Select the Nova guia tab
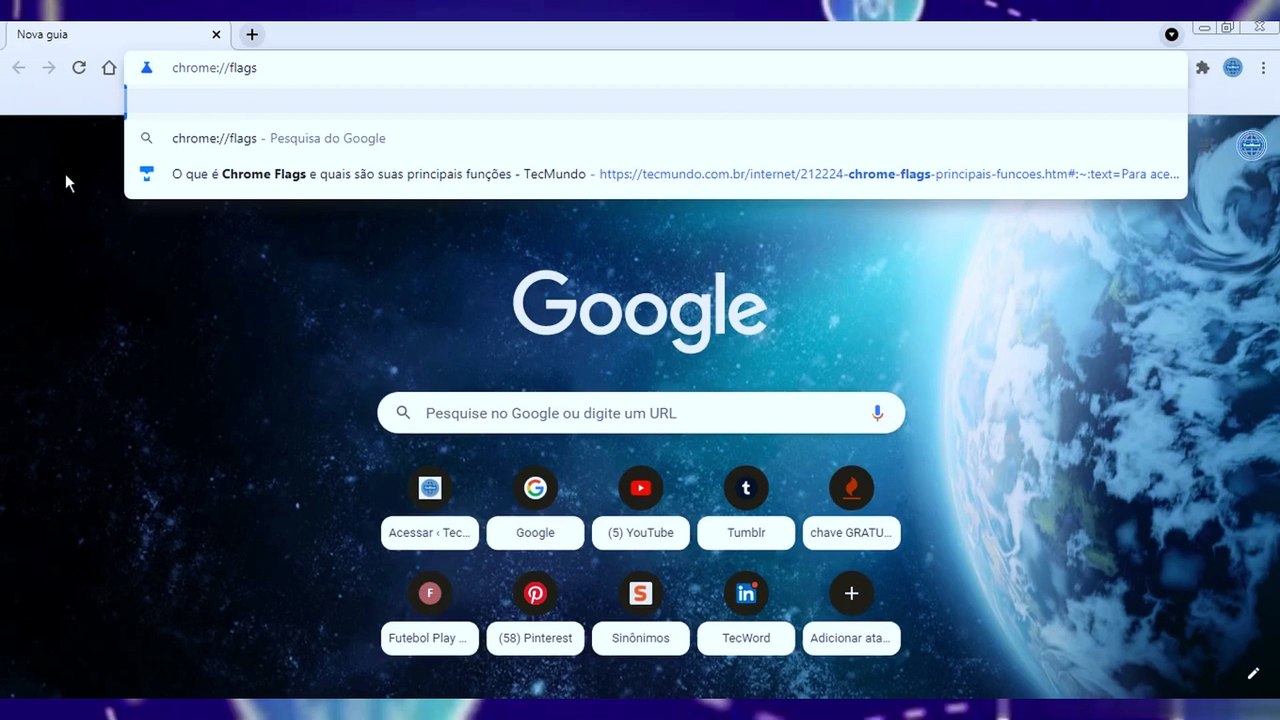 click(x=118, y=34)
